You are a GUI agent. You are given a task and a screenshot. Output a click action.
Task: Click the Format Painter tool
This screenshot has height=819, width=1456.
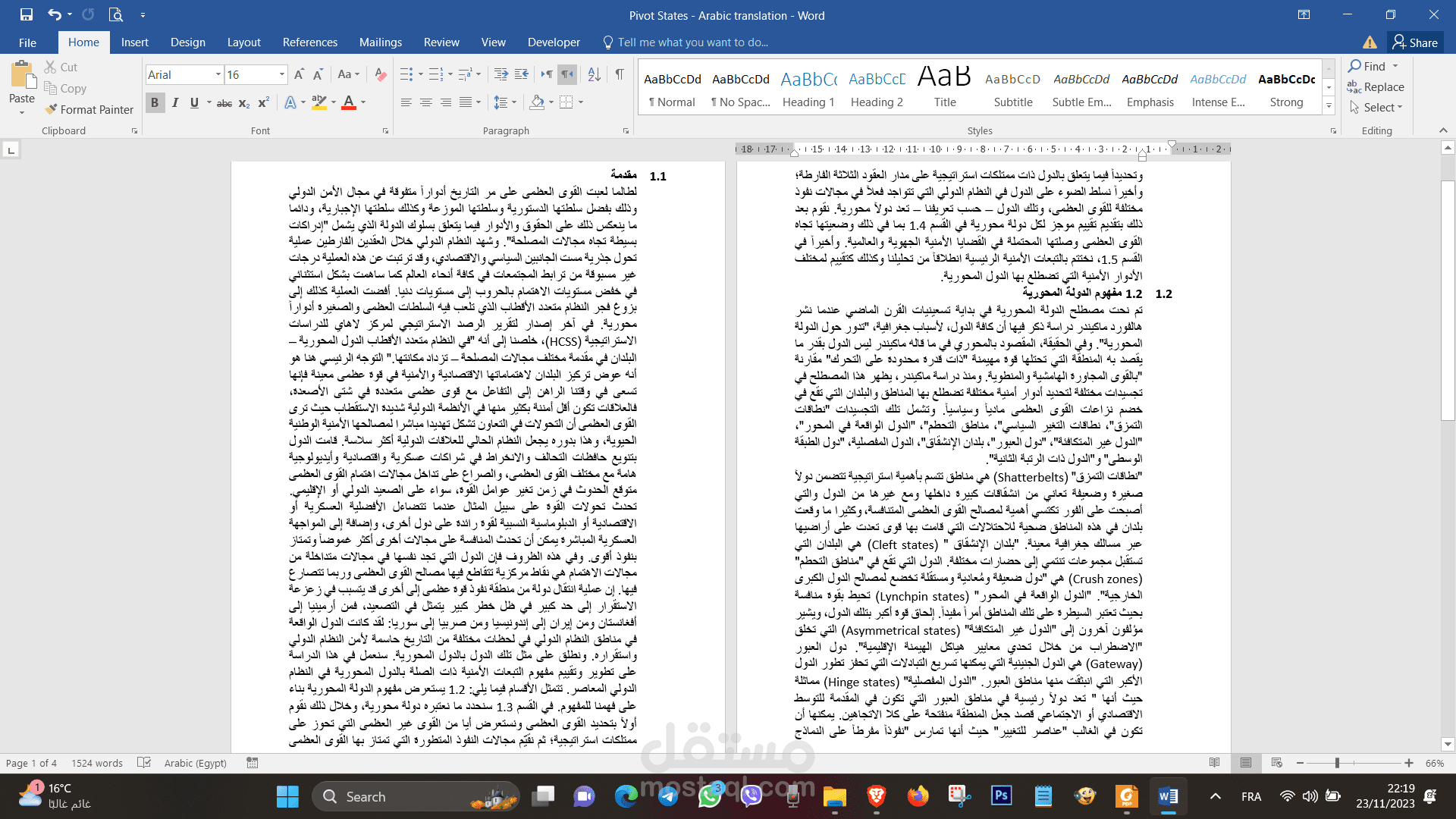89,109
